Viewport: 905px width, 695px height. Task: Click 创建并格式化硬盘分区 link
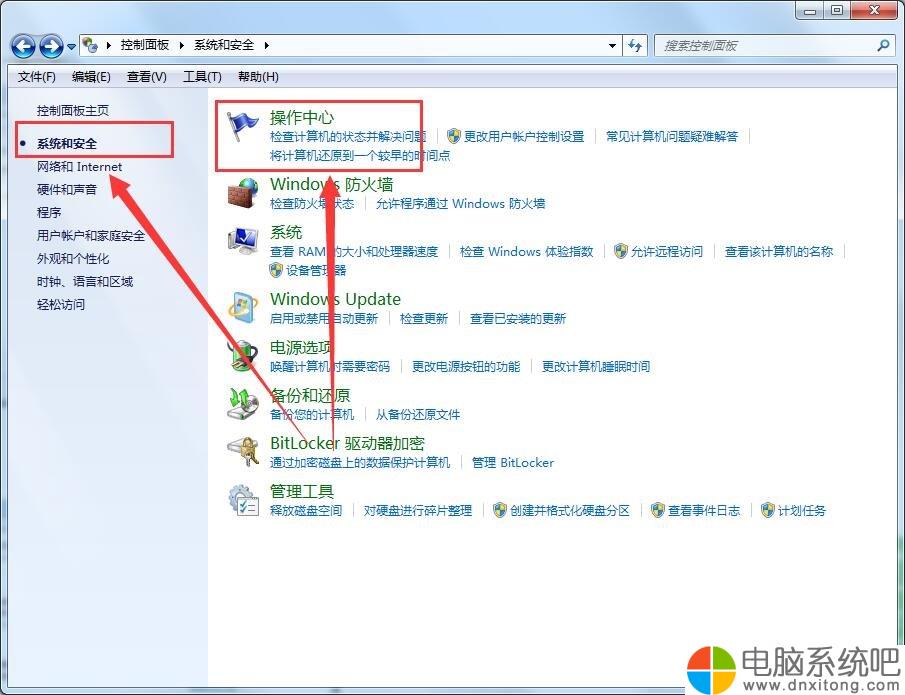coord(570,511)
